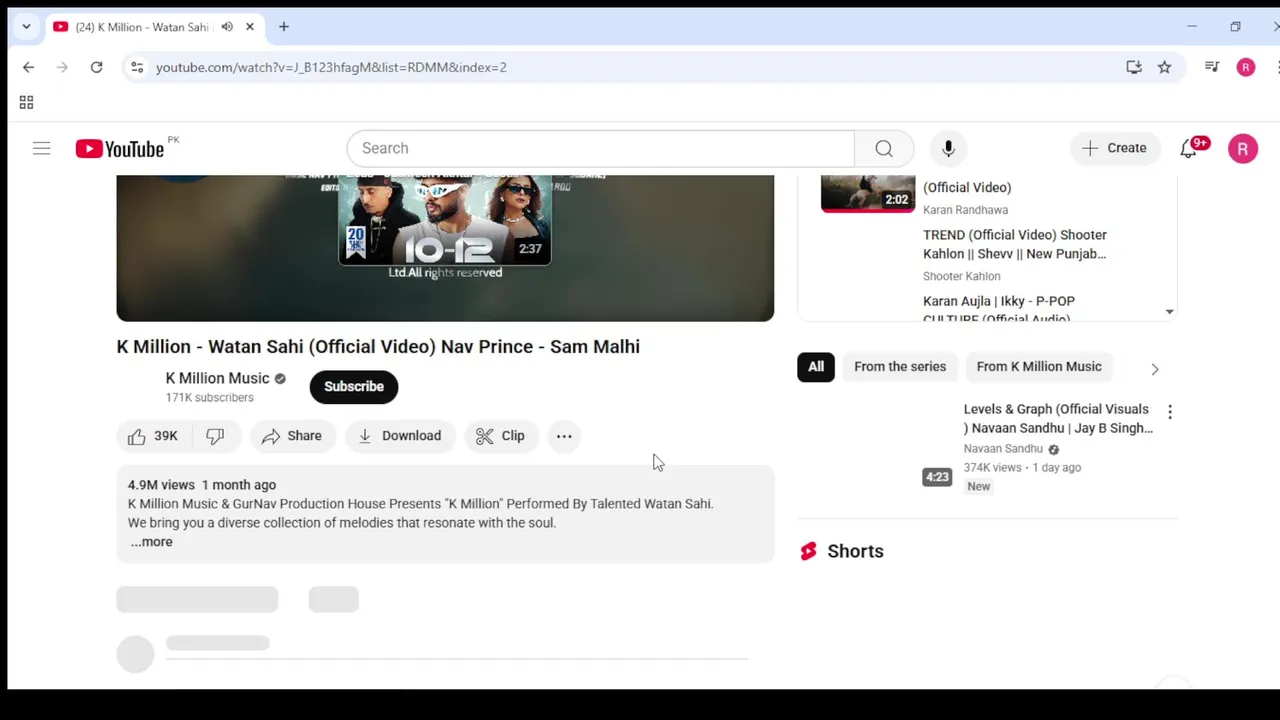1280x720 pixels.
Task: Click the search magnifier button
Action: click(884, 148)
